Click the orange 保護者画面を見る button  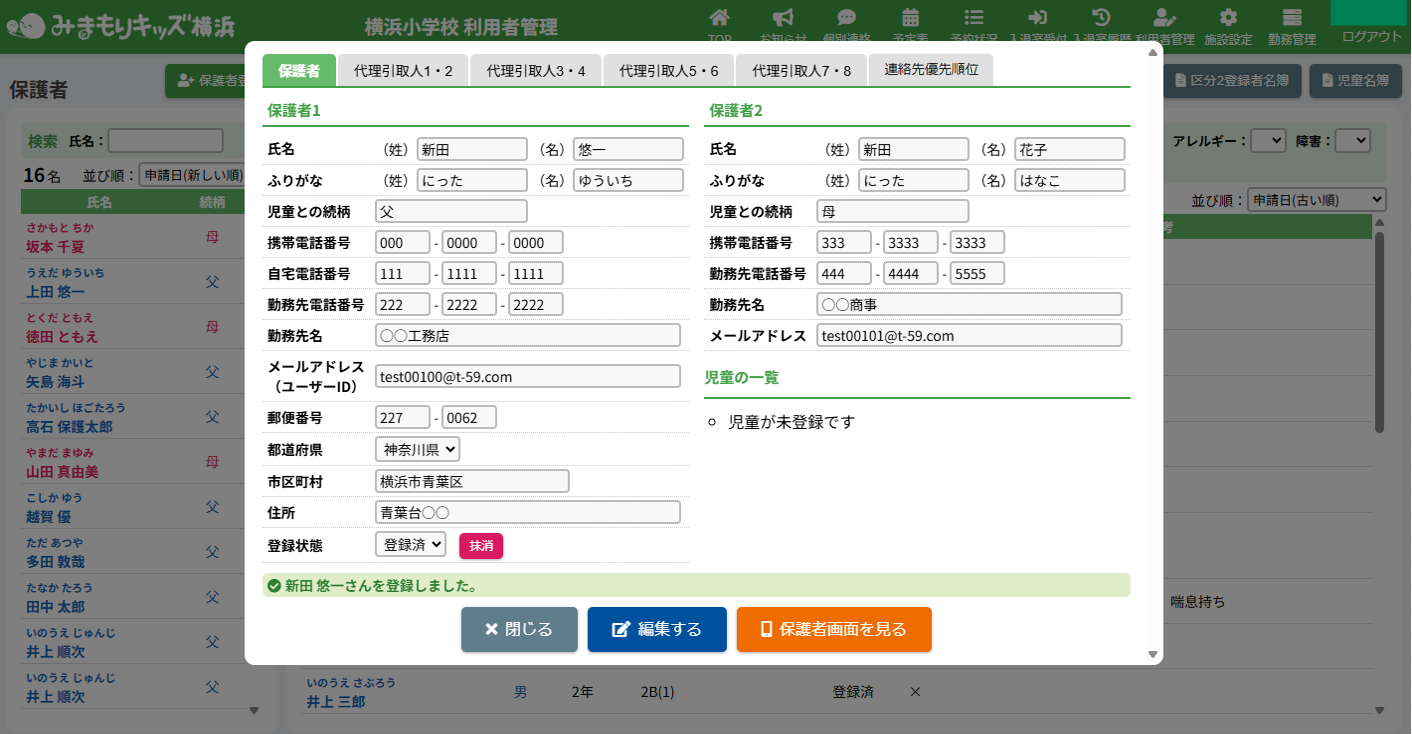click(834, 630)
